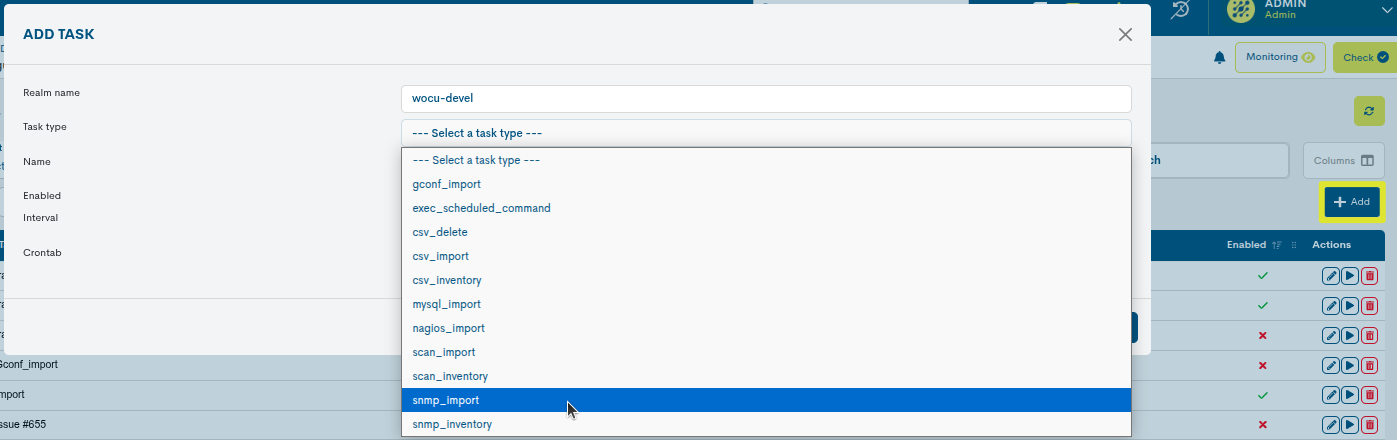
Task: Choose nagios_import task type
Action: tap(766, 328)
